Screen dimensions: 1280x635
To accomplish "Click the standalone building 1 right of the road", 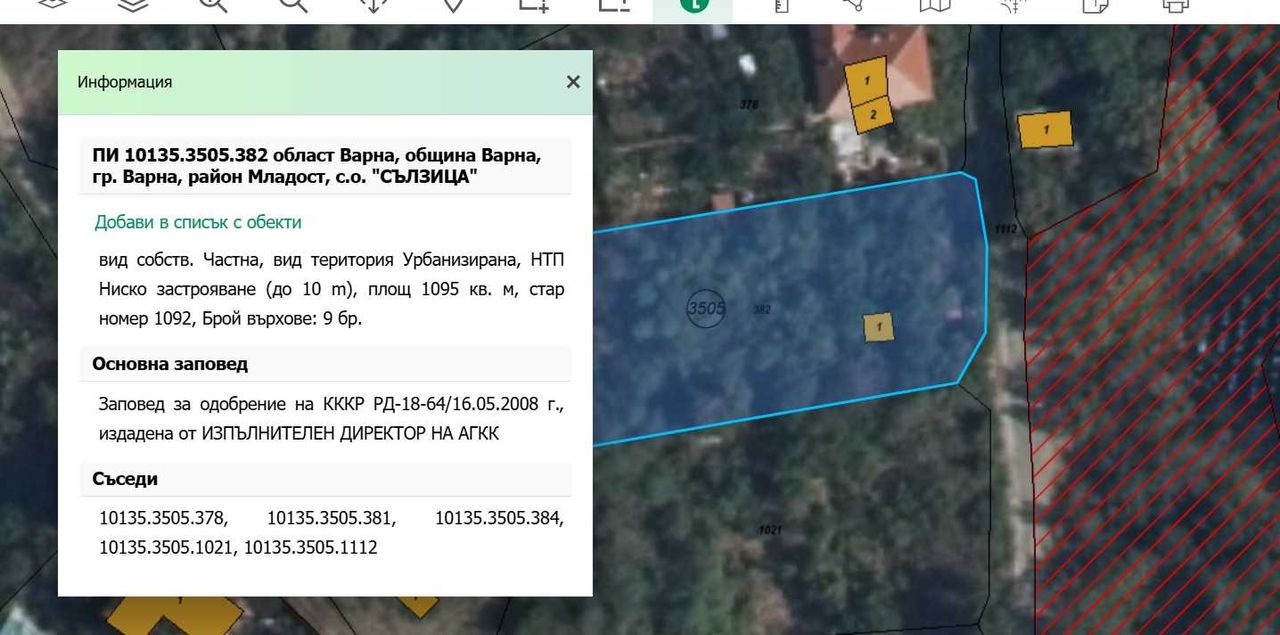I will 1045,130.
